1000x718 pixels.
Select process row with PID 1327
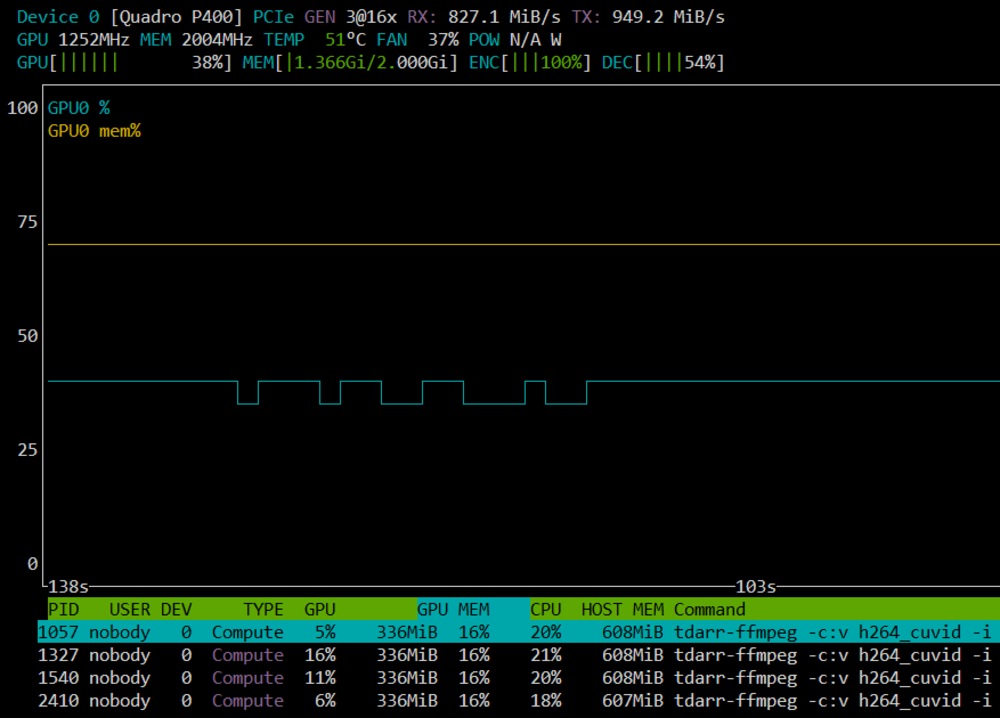click(x=518, y=655)
